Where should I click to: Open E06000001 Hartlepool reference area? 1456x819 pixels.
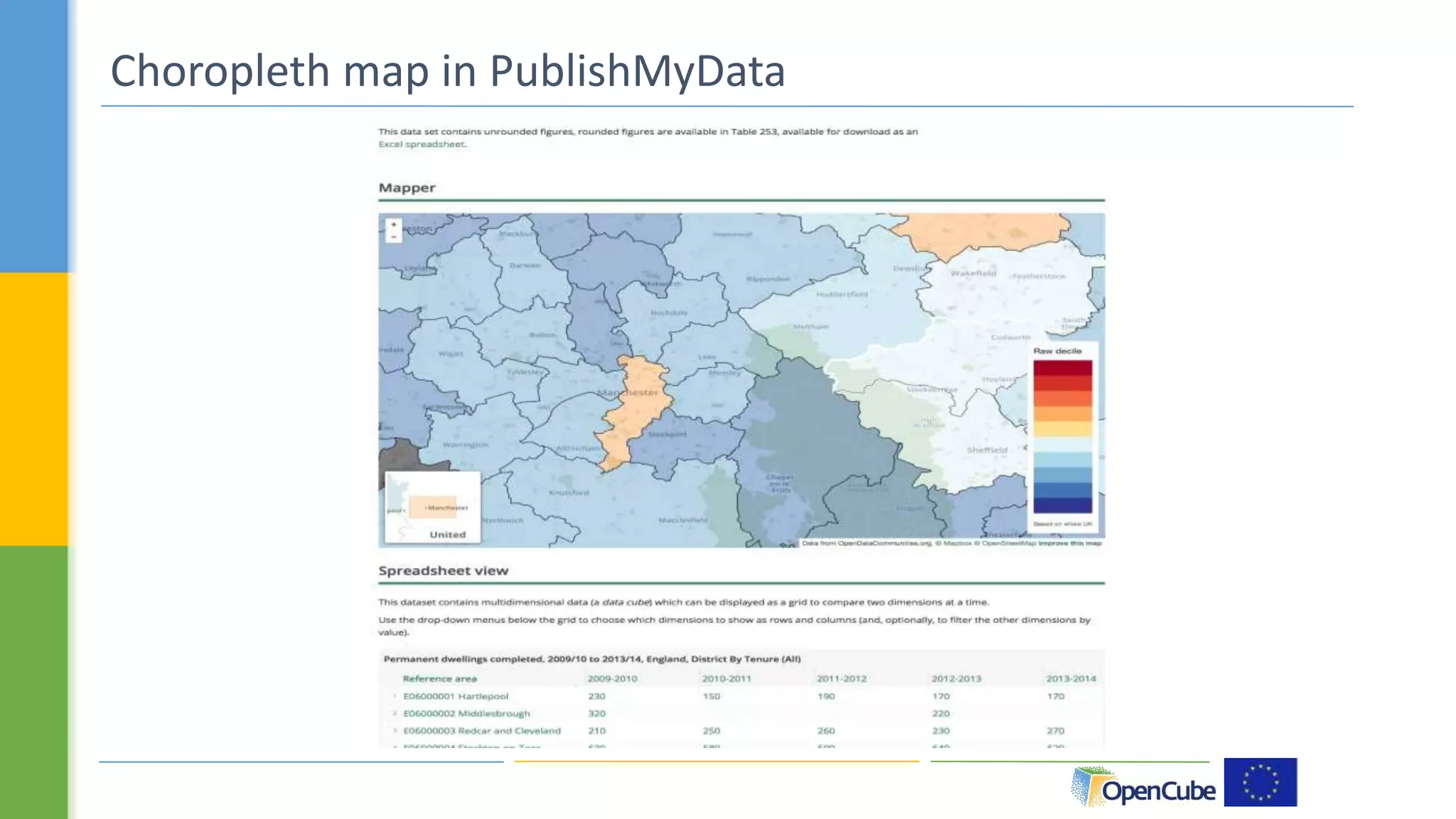coord(456,697)
